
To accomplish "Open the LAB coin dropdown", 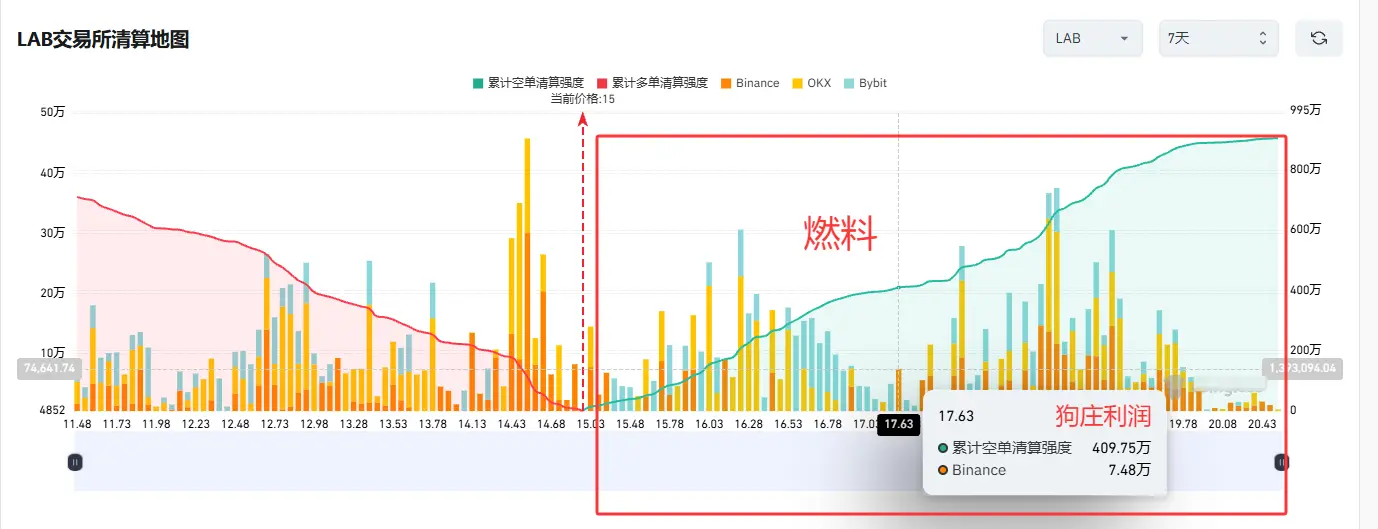I will (x=1093, y=38).
